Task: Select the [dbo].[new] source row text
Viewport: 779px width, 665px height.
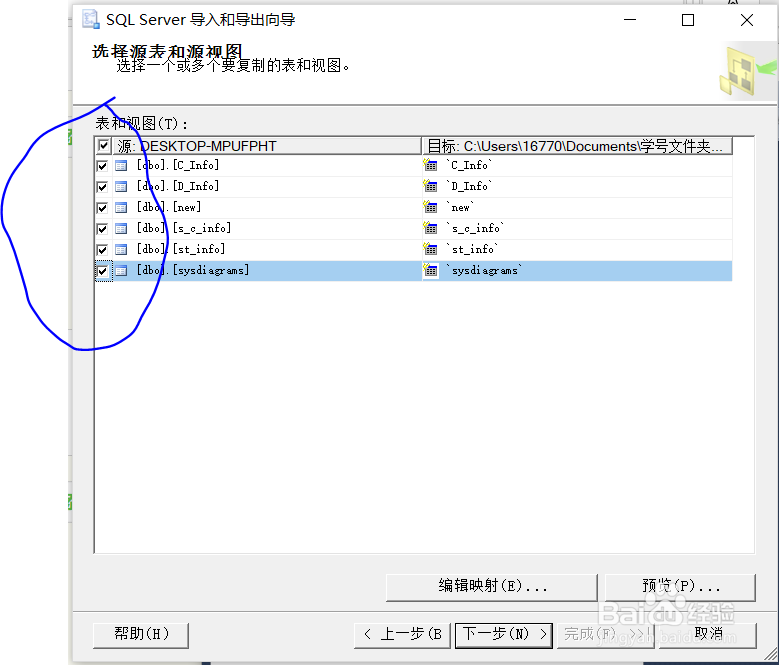Action: (x=169, y=207)
